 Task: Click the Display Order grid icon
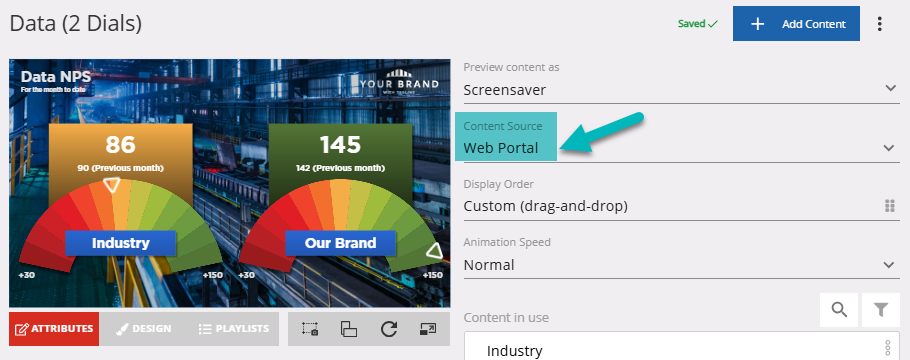(x=889, y=206)
